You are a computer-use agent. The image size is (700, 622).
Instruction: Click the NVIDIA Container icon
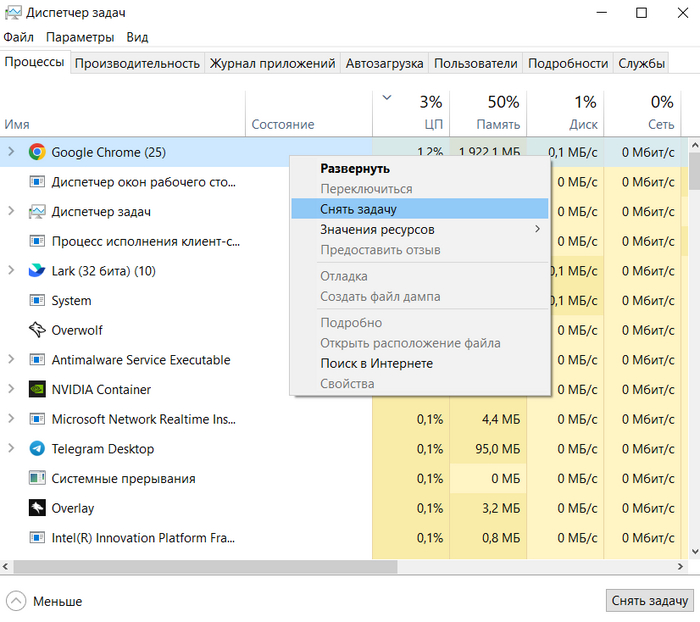[37, 390]
